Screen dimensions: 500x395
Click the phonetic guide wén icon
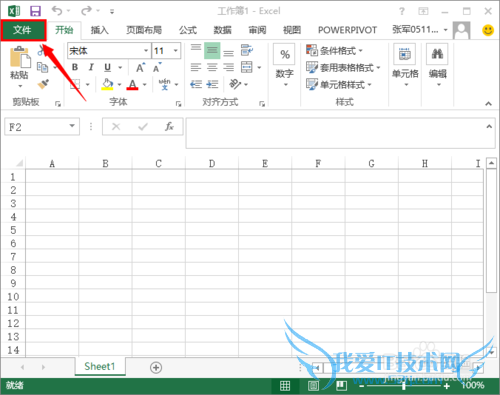point(164,84)
